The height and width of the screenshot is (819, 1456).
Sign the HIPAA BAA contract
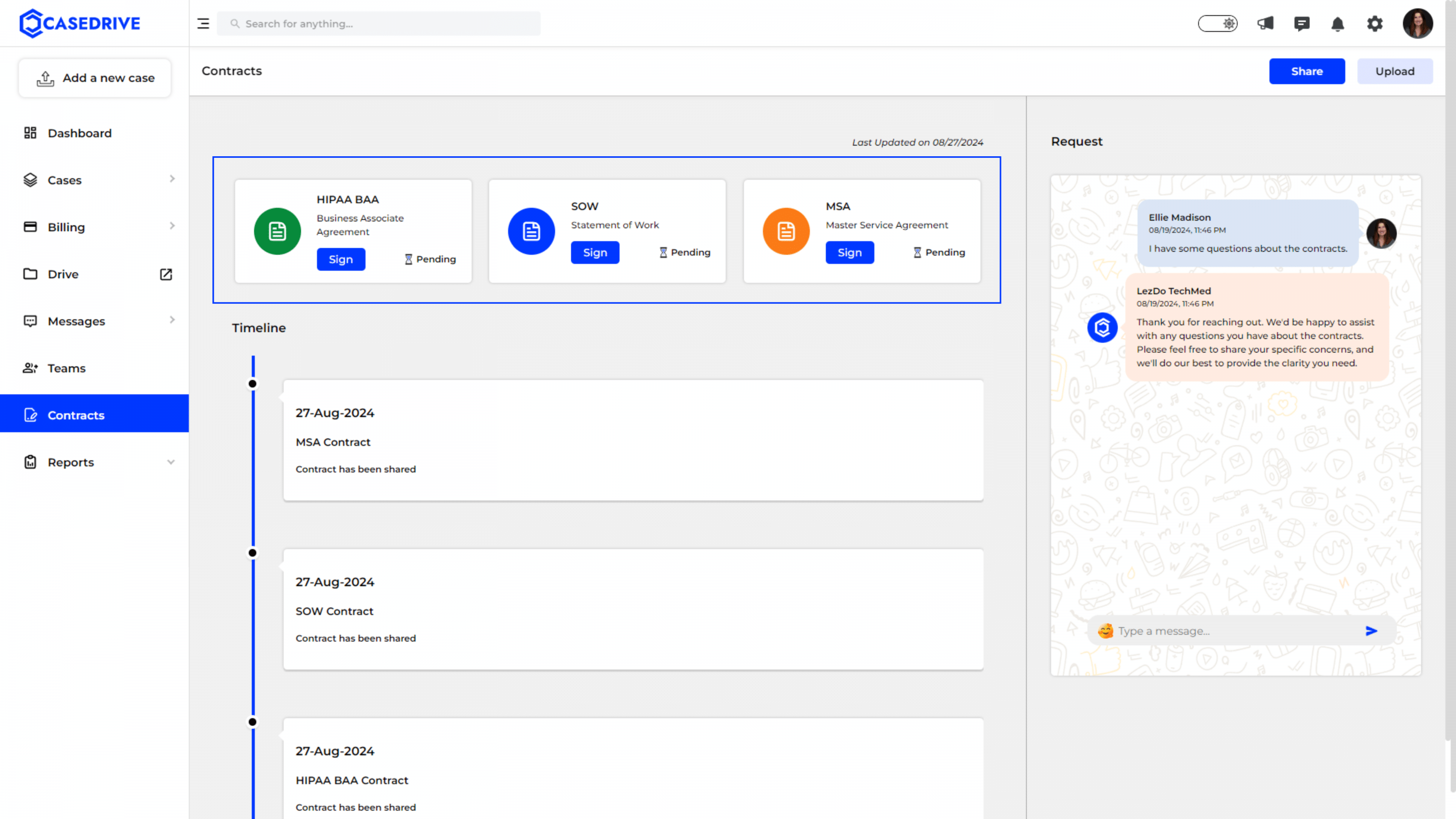[x=341, y=259]
